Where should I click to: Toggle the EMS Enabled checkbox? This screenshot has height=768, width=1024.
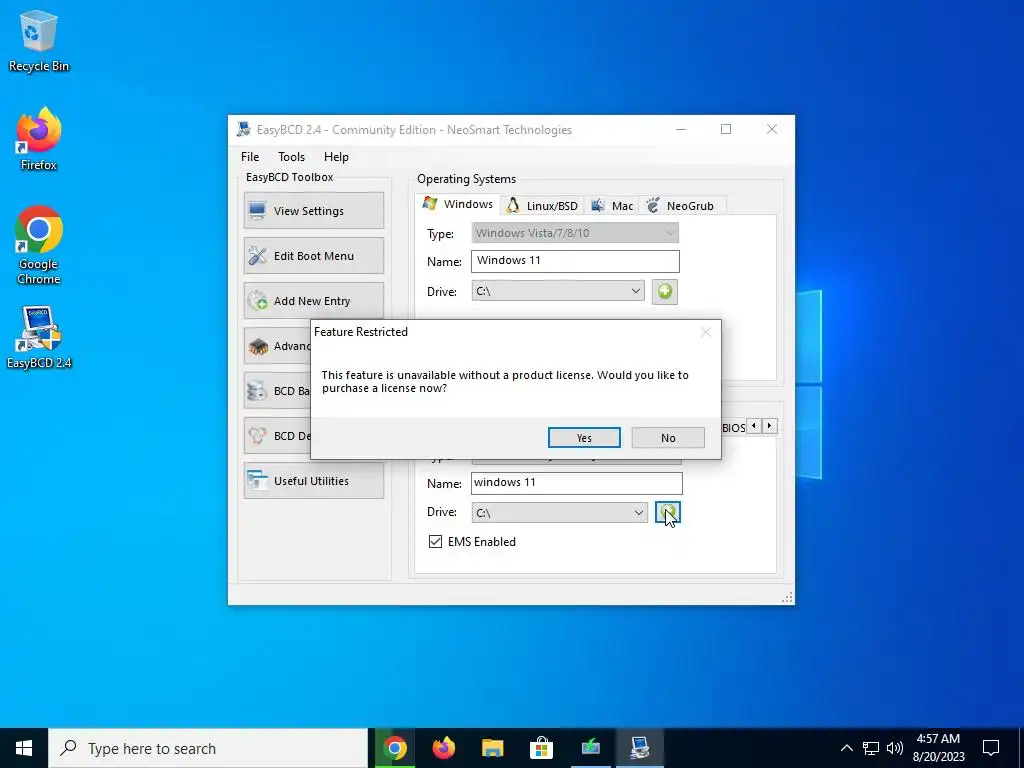click(x=435, y=541)
